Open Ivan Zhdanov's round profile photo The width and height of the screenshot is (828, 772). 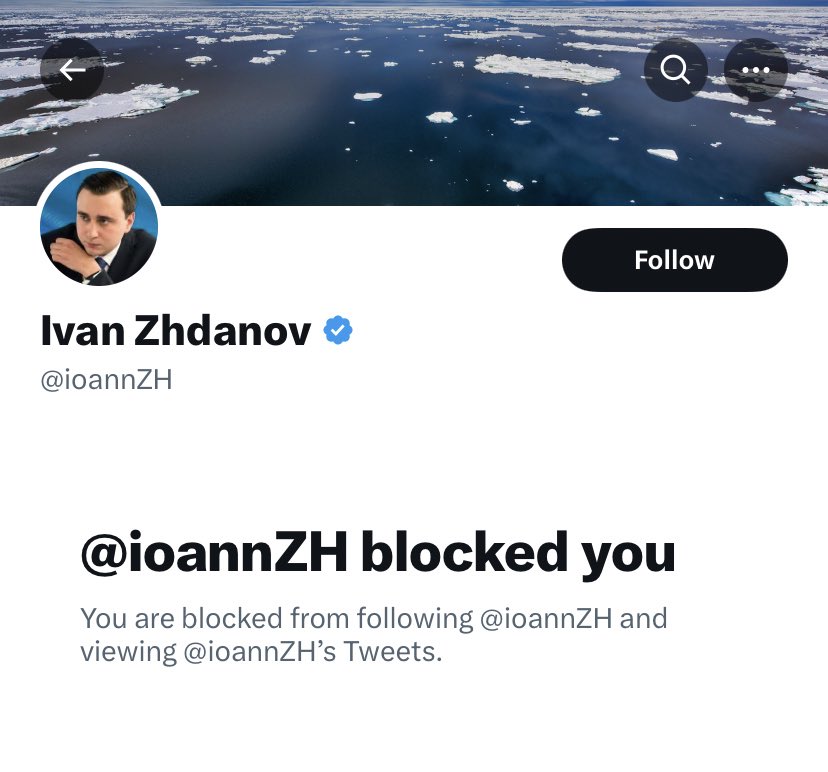(99, 226)
